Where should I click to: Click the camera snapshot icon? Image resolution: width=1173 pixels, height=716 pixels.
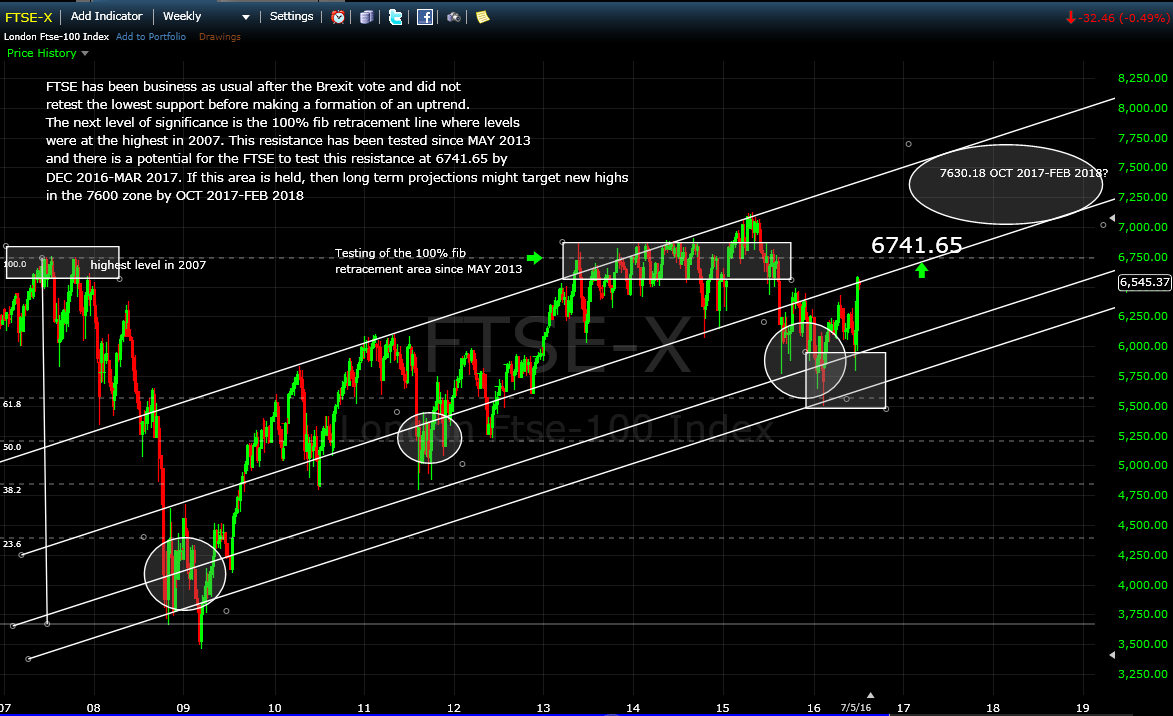pyautogui.click(x=453, y=16)
